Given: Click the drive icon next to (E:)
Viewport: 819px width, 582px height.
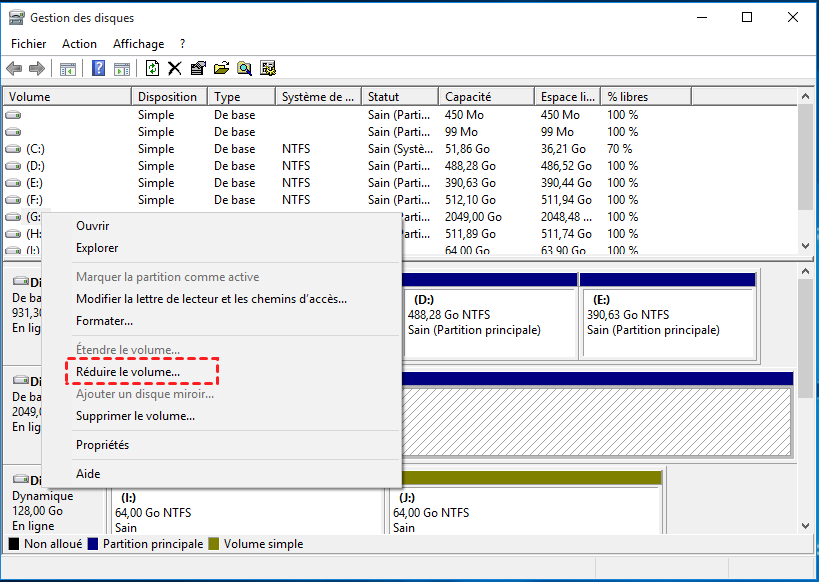Looking at the screenshot, I should (13, 183).
